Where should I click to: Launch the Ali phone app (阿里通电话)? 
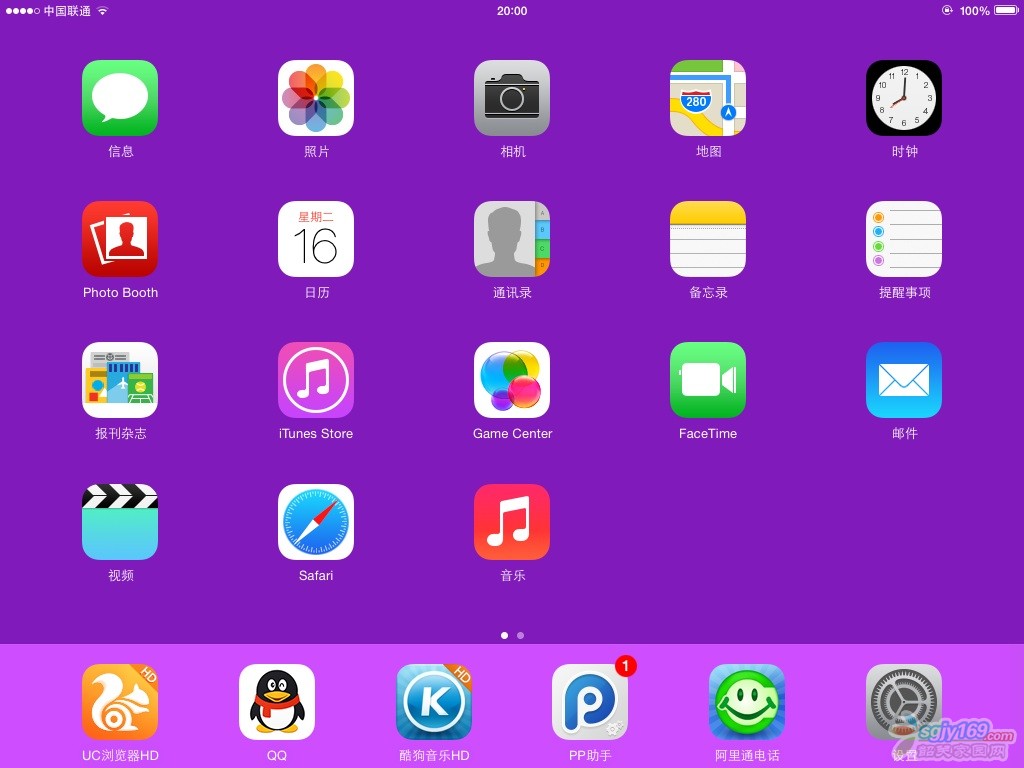(x=747, y=702)
